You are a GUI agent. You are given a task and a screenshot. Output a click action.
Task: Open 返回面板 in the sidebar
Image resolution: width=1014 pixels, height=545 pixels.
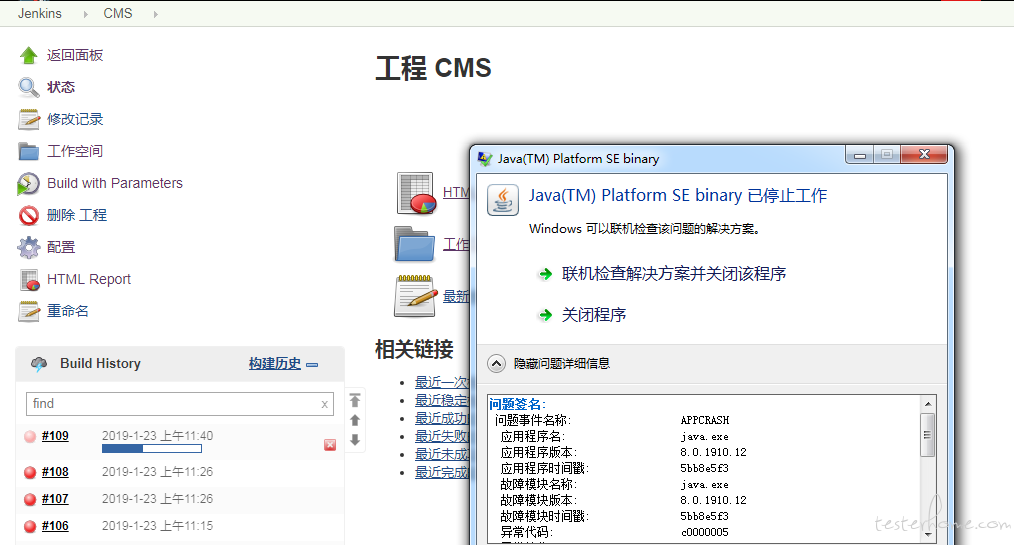click(75, 56)
